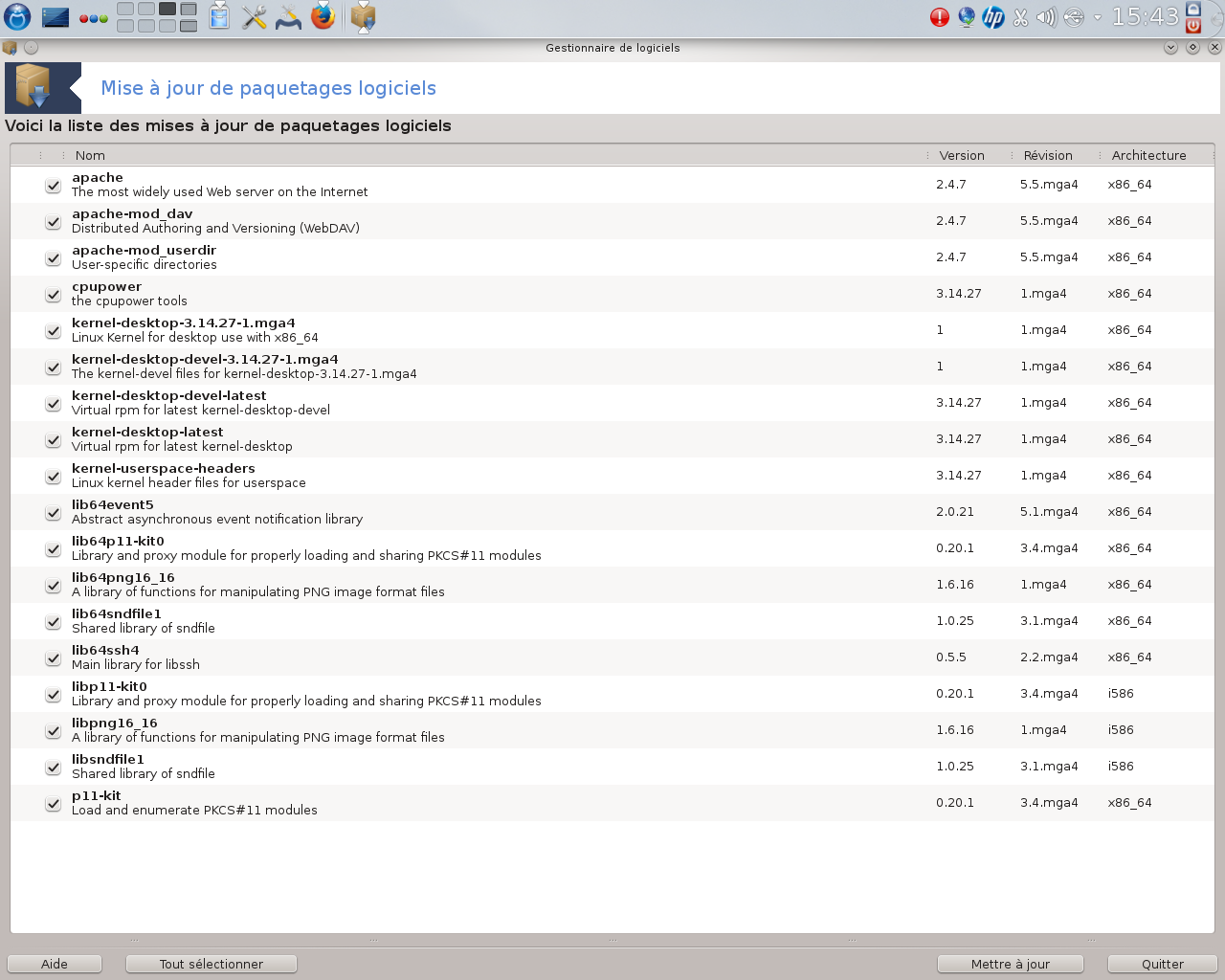Uncheck the lib64event5 checkbox
Screen dimensions: 1225x980
[x=54, y=513]
